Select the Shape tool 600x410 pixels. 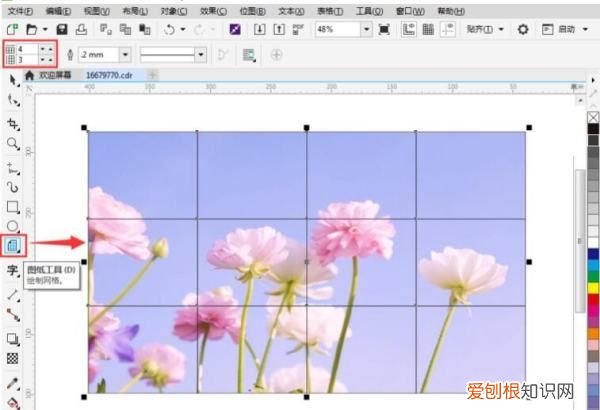(13, 100)
